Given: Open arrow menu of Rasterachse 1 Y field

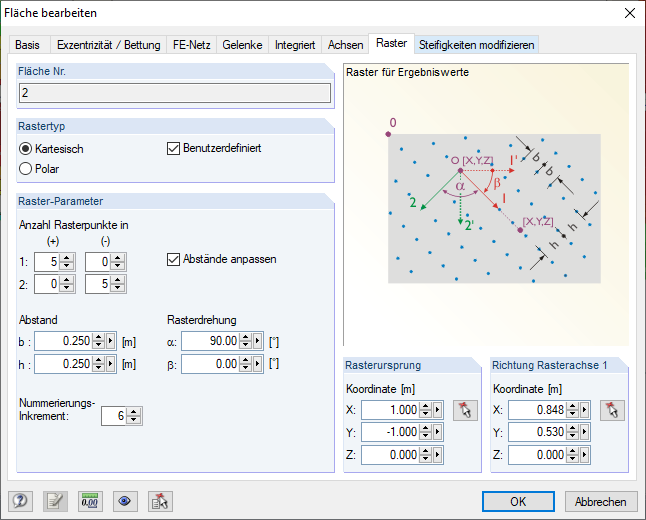Looking at the screenshot, I should (585, 432).
